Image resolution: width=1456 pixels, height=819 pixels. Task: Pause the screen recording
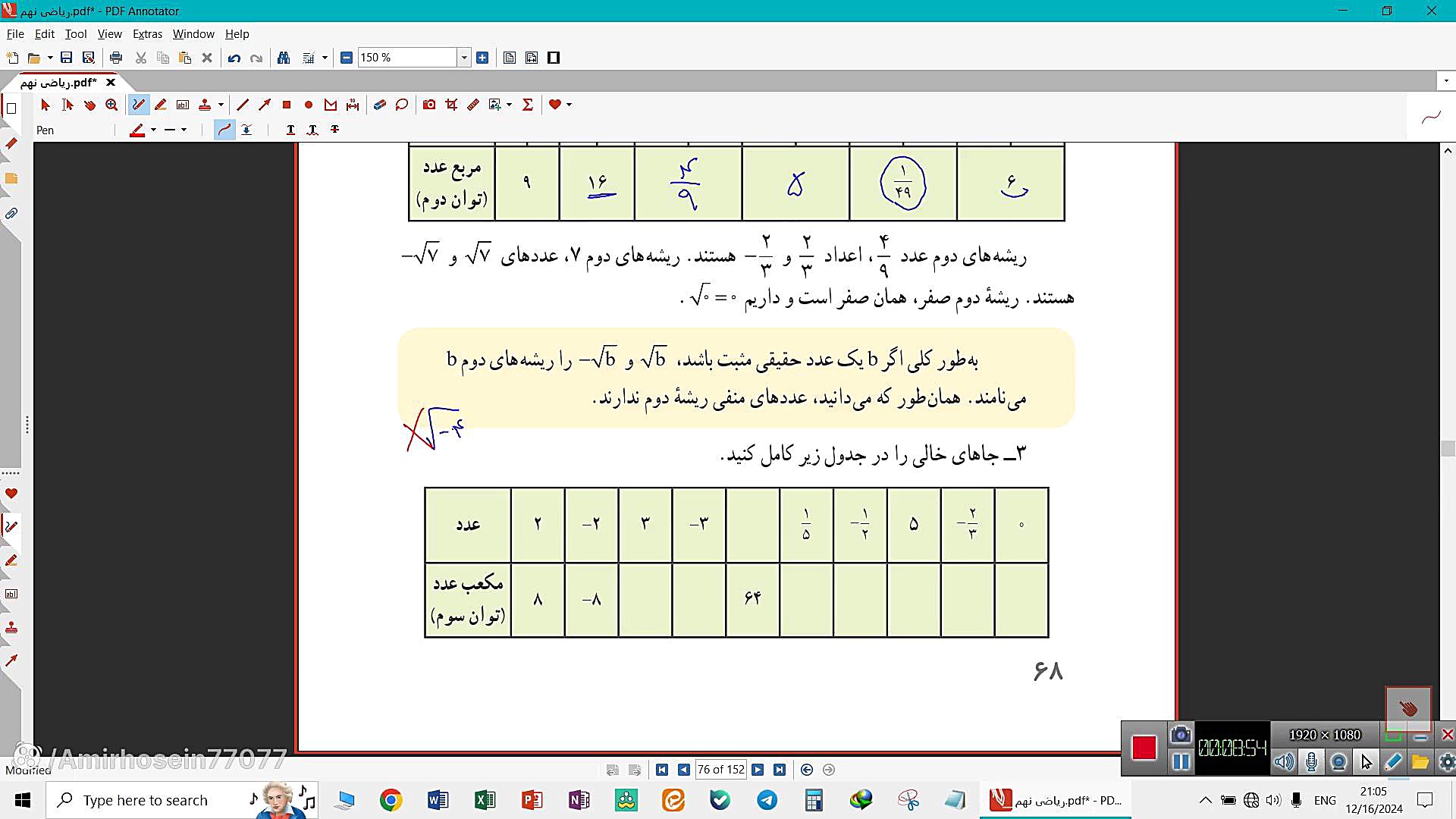(1181, 761)
